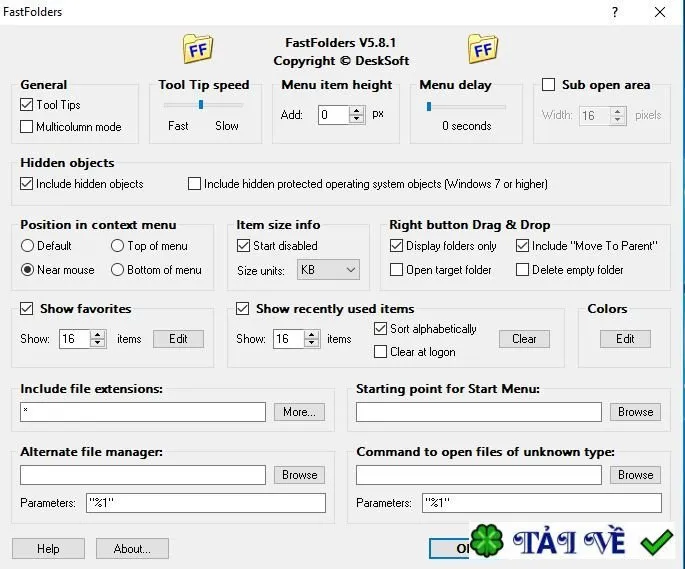Image resolution: width=685 pixels, height=569 pixels.
Task: Decrease the Menu item height Add value
Action: [x=357, y=119]
